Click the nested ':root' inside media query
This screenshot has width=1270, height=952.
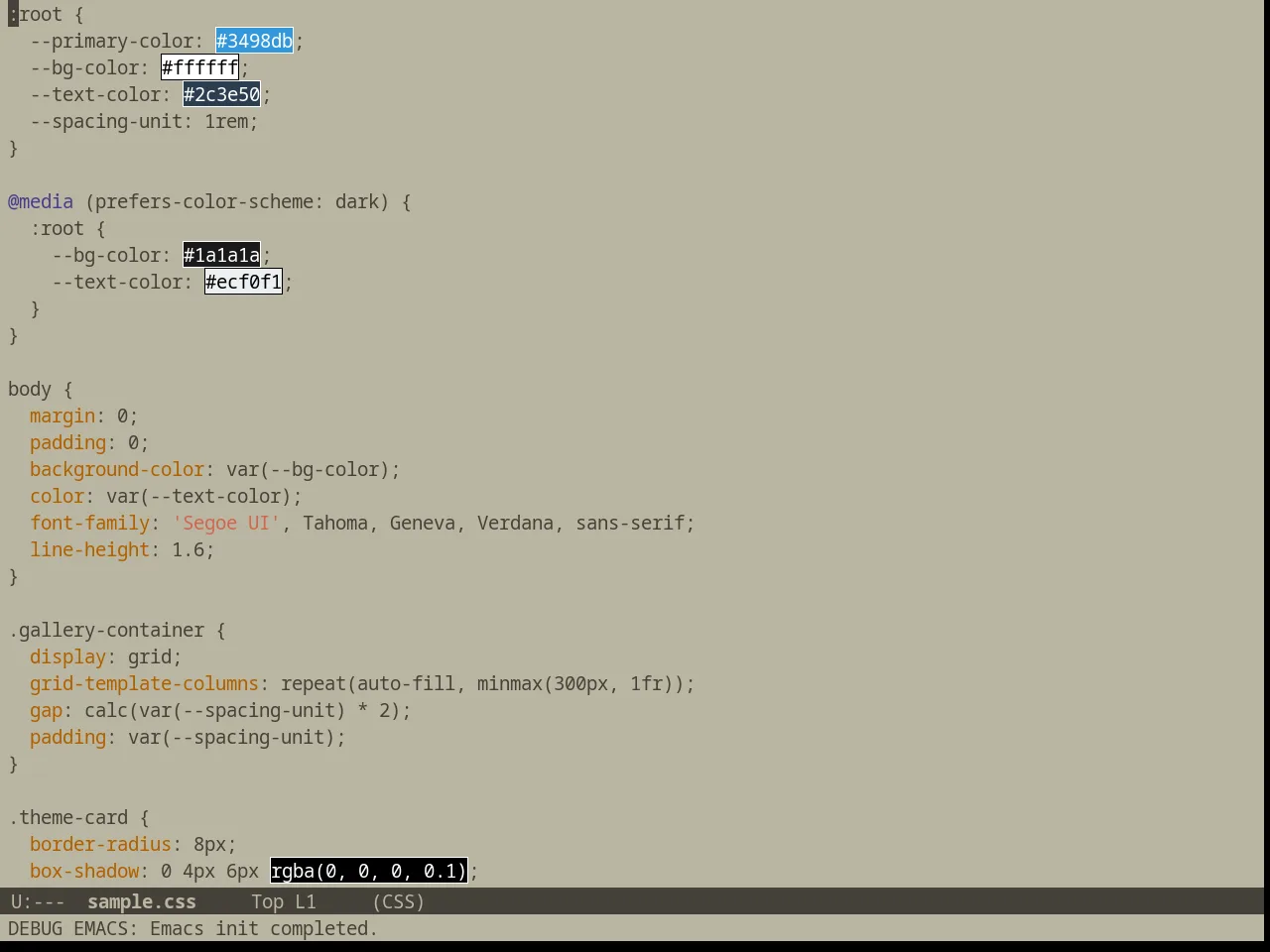point(57,228)
